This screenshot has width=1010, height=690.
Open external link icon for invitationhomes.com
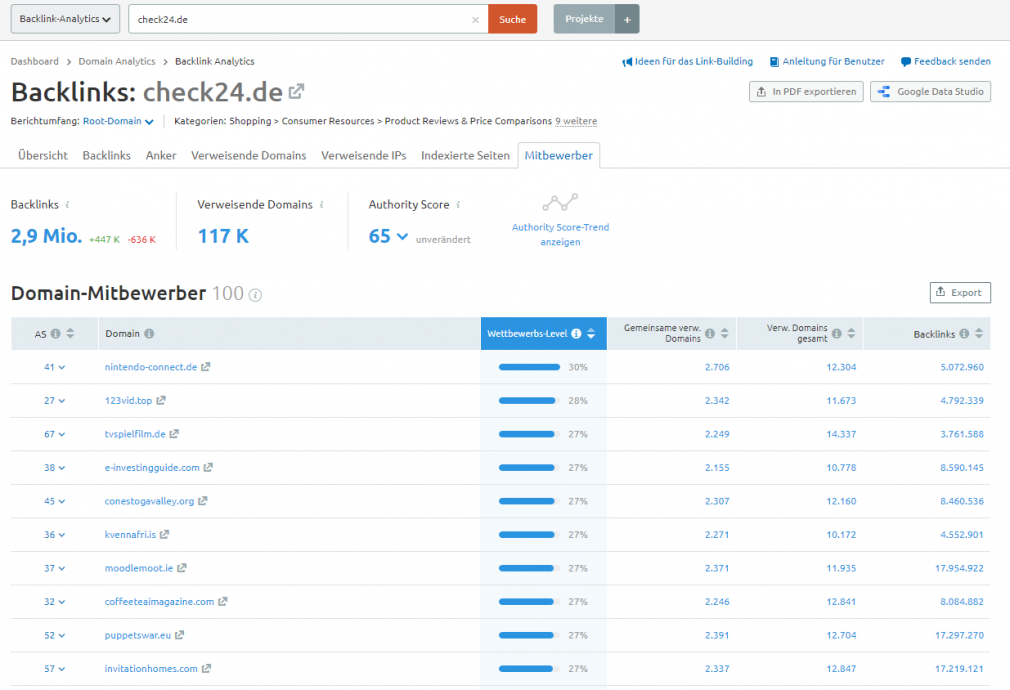(x=206, y=668)
